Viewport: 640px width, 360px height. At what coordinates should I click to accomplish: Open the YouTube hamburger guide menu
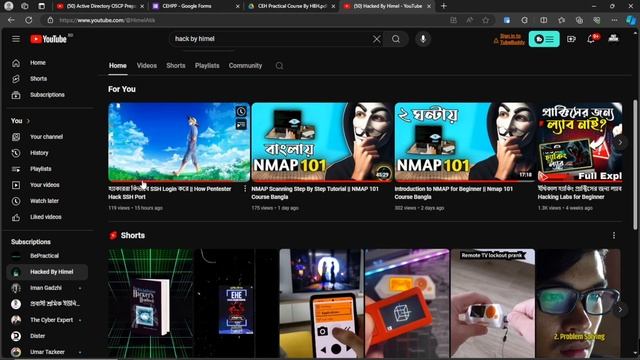[x=16, y=39]
